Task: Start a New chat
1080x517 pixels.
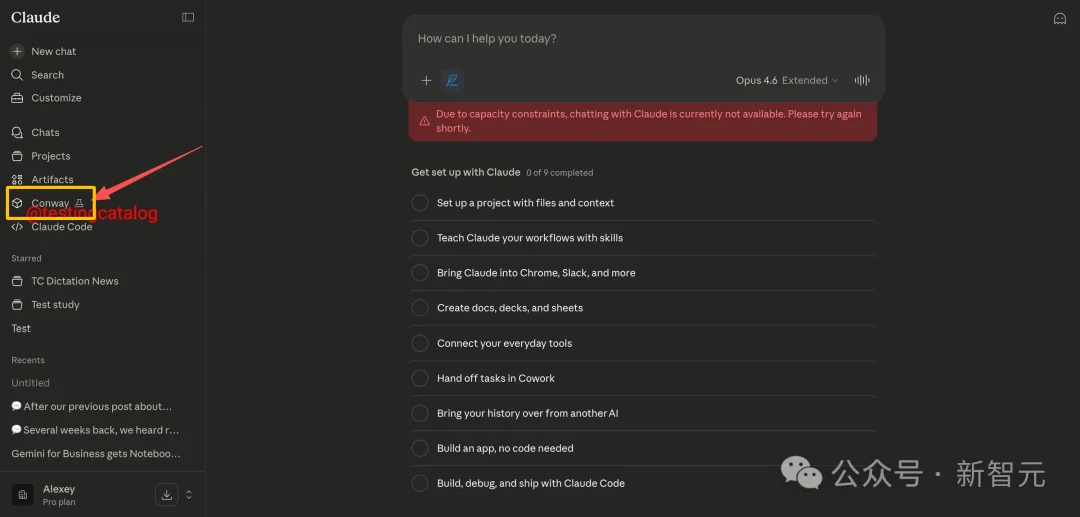Action: [x=53, y=51]
